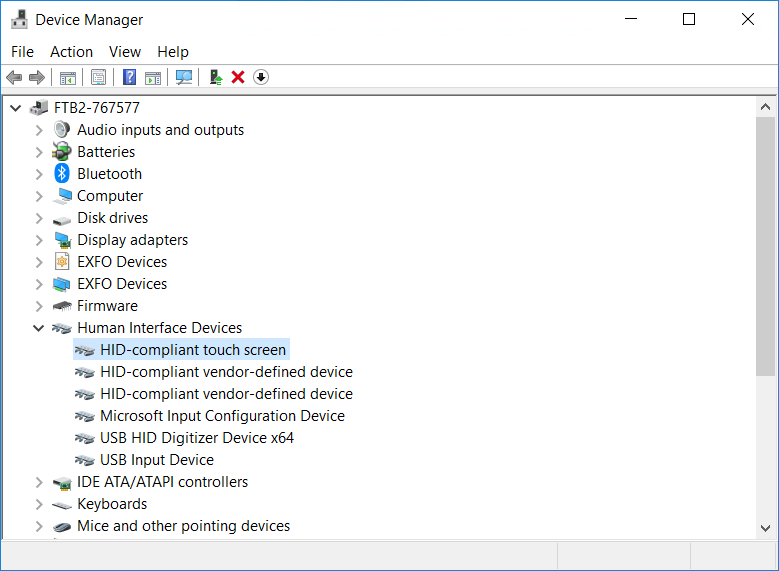Maximize the Device Manager window
The height and width of the screenshot is (571, 779).
(x=689, y=19)
